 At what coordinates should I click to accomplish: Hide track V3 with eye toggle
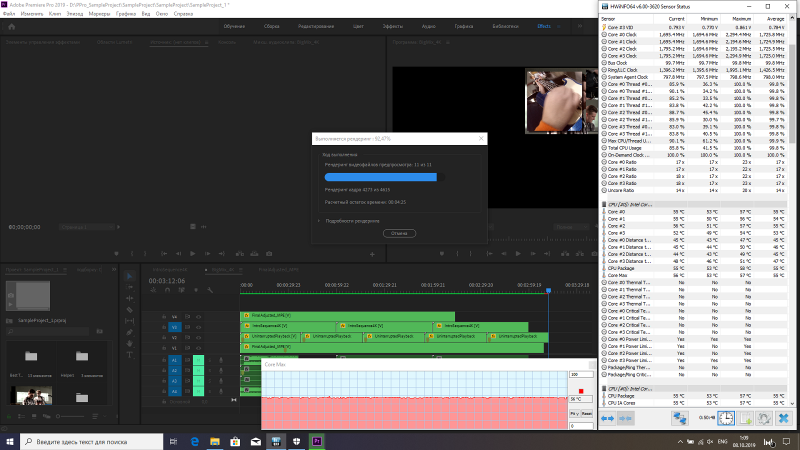click(x=198, y=327)
